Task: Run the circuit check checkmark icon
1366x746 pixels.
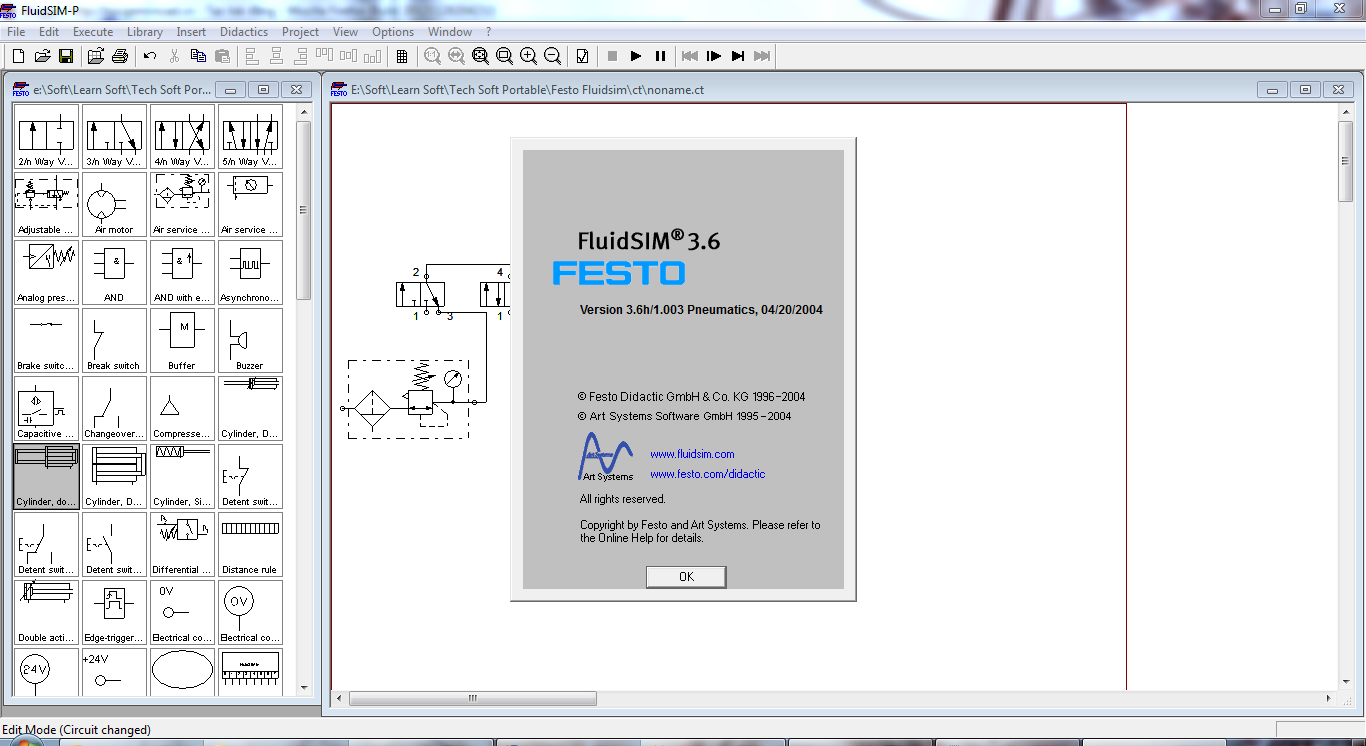Action: [x=582, y=56]
